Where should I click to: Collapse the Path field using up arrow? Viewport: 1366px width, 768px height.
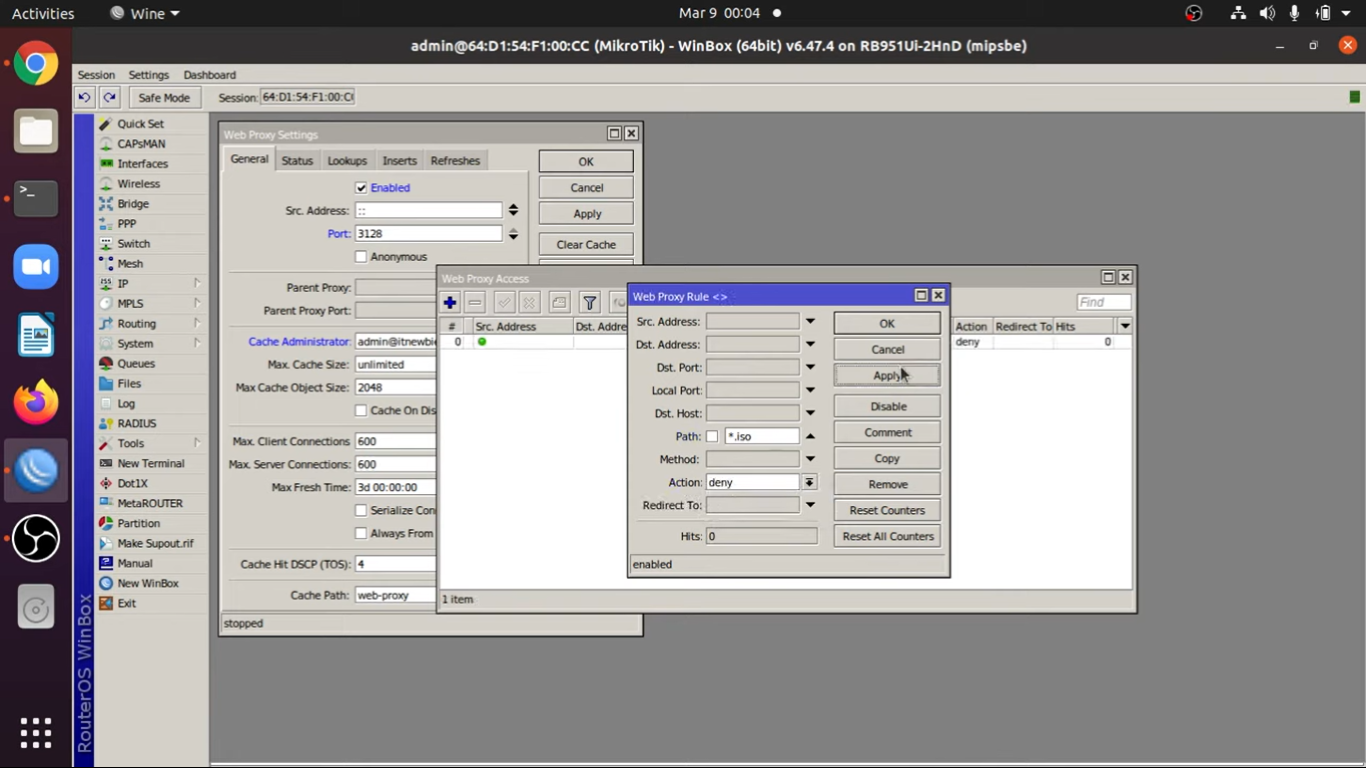click(810, 437)
